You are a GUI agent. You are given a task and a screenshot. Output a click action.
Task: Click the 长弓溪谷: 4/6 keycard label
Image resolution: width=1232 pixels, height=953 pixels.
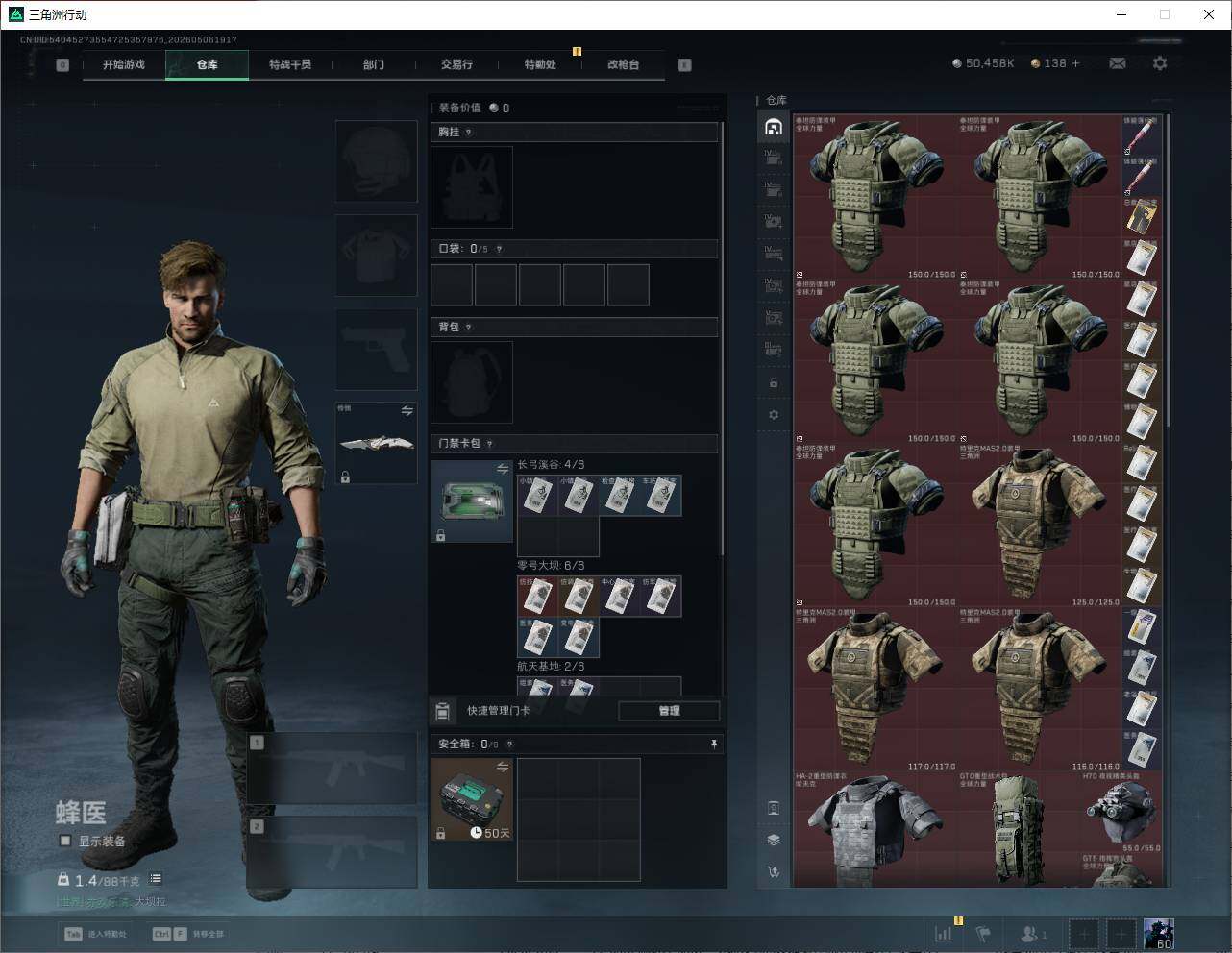click(551, 465)
